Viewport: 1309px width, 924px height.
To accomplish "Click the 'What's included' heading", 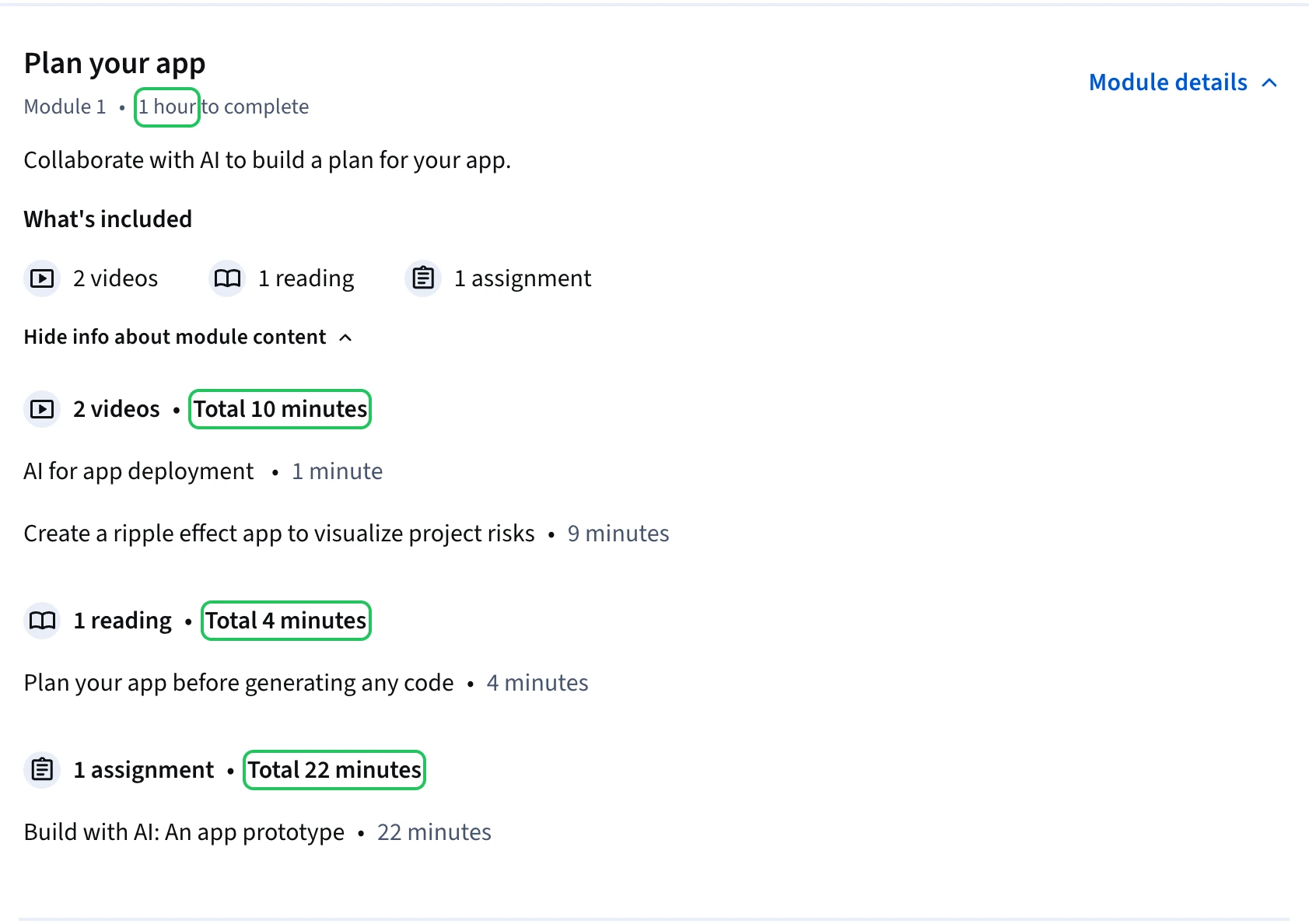I will (x=107, y=219).
